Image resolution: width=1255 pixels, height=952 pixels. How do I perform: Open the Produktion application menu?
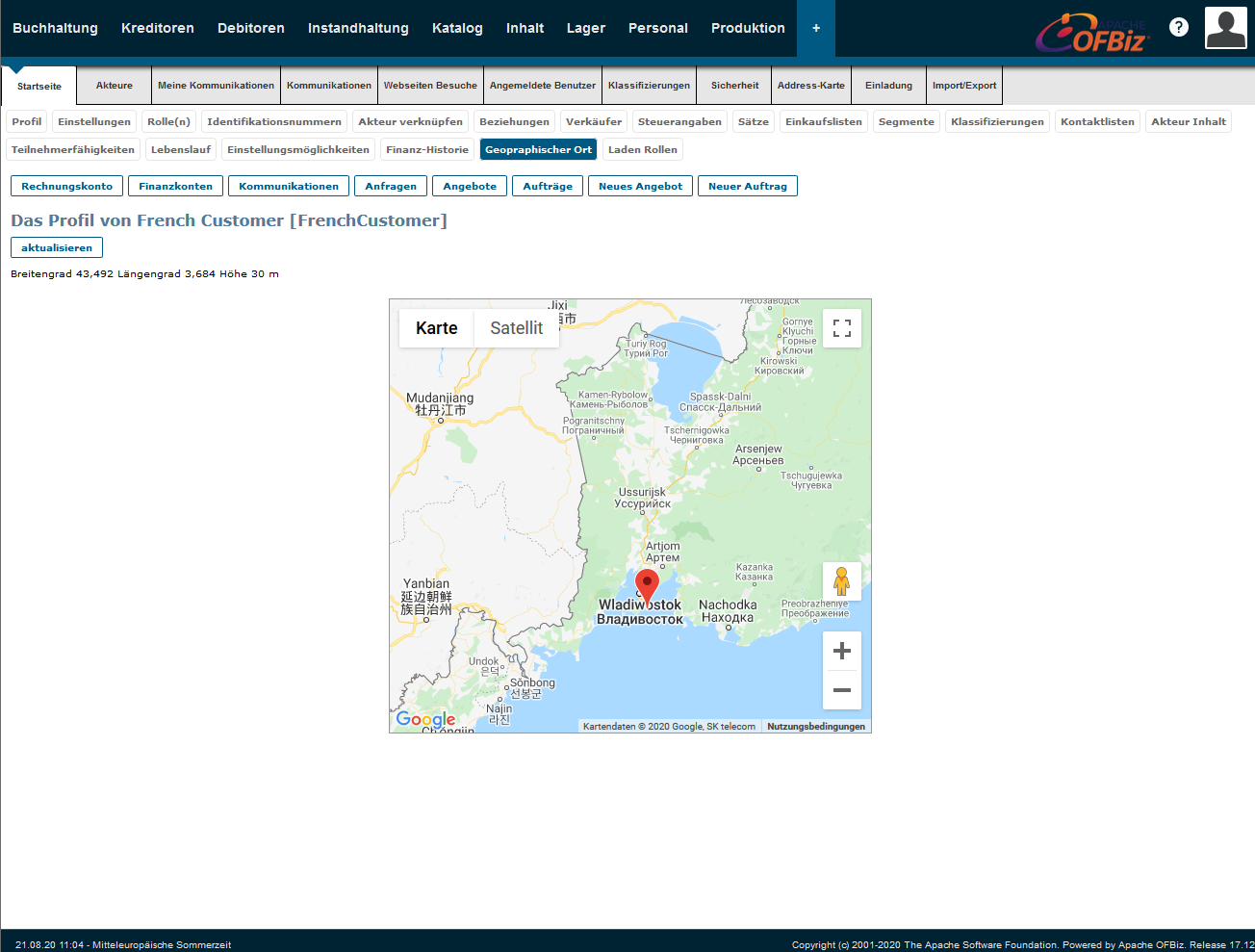pos(748,28)
